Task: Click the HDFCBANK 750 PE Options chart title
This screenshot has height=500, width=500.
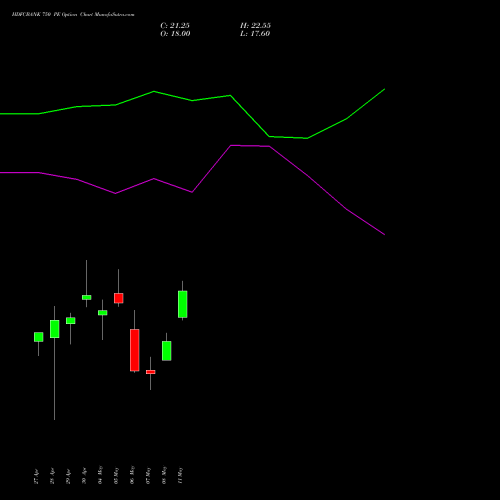Action: pyautogui.click(x=73, y=15)
